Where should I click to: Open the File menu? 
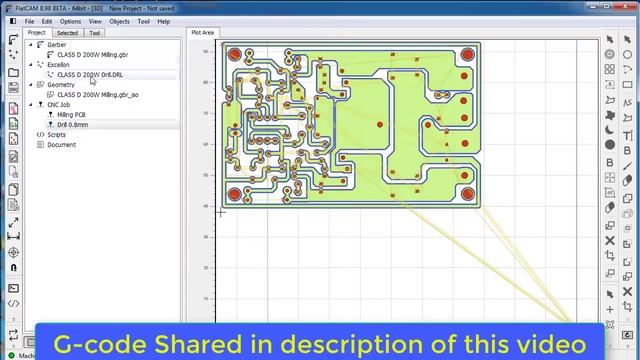click(x=29, y=21)
